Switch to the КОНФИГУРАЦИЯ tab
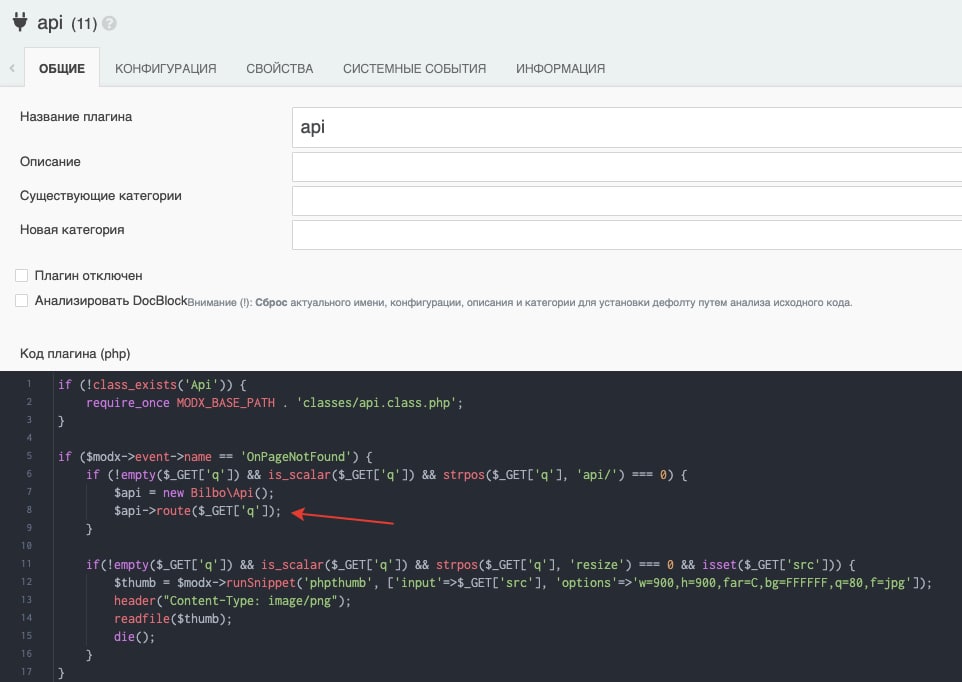 (166, 68)
